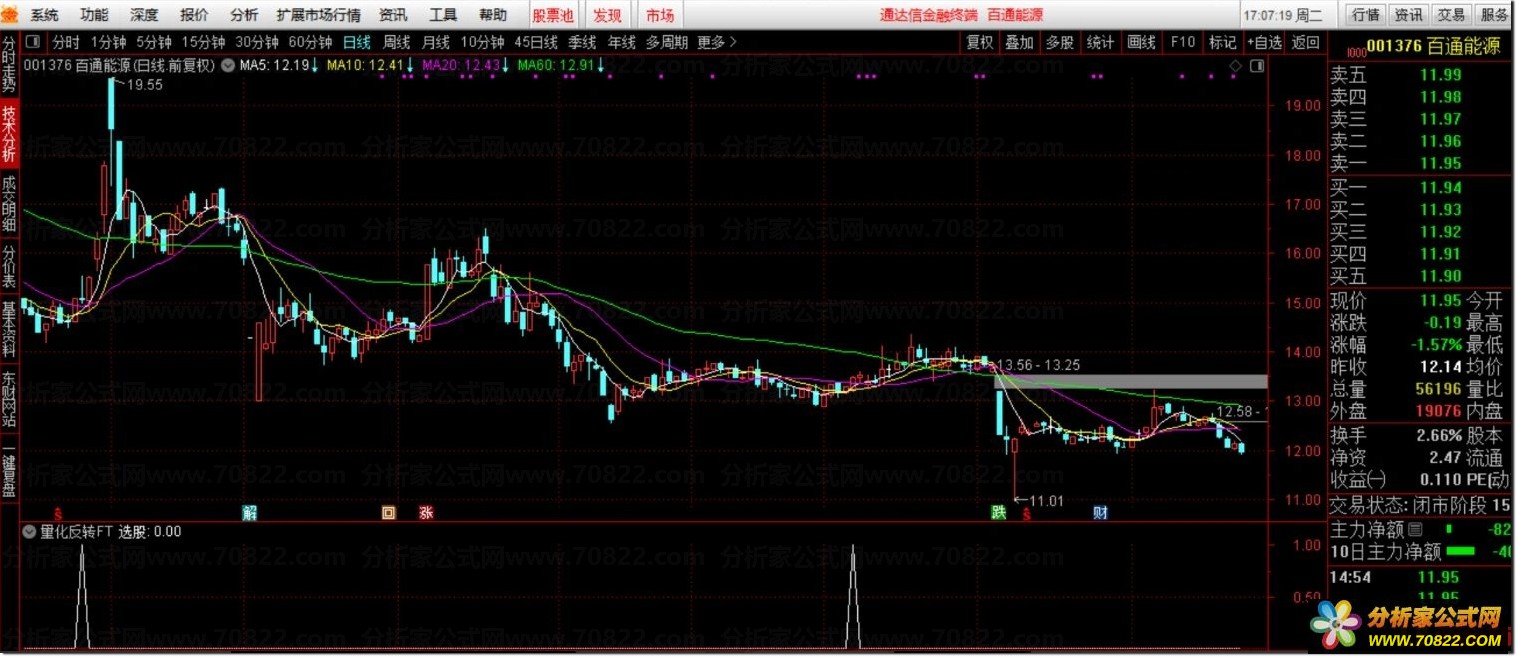
Task: Click the 复权 toolbar button
Action: coord(980,42)
